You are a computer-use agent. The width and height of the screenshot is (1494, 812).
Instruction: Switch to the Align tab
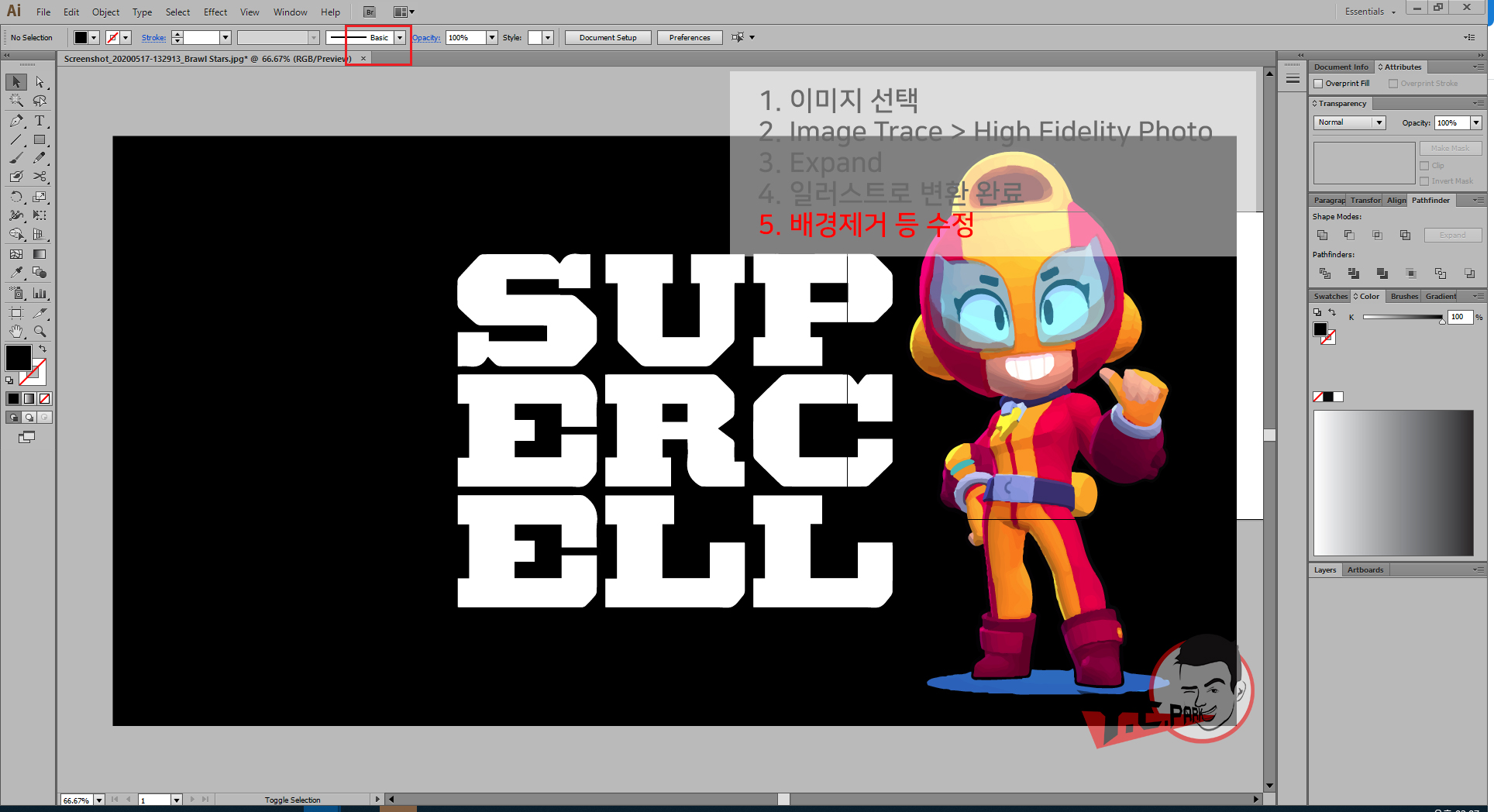[x=1396, y=201]
